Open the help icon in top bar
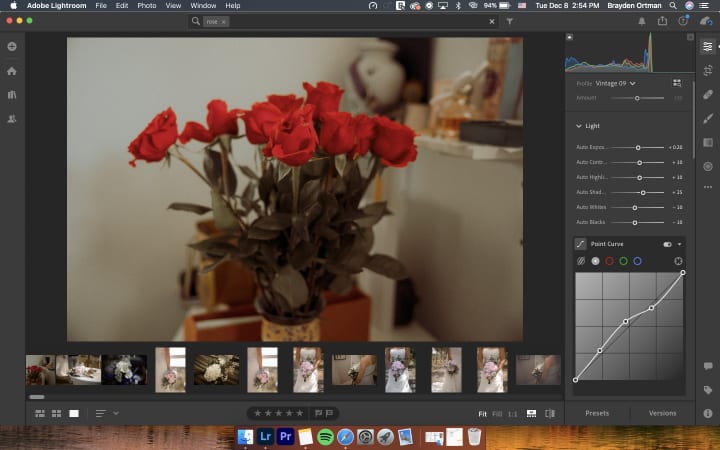Screen dimensions: 720x450 (683, 21)
